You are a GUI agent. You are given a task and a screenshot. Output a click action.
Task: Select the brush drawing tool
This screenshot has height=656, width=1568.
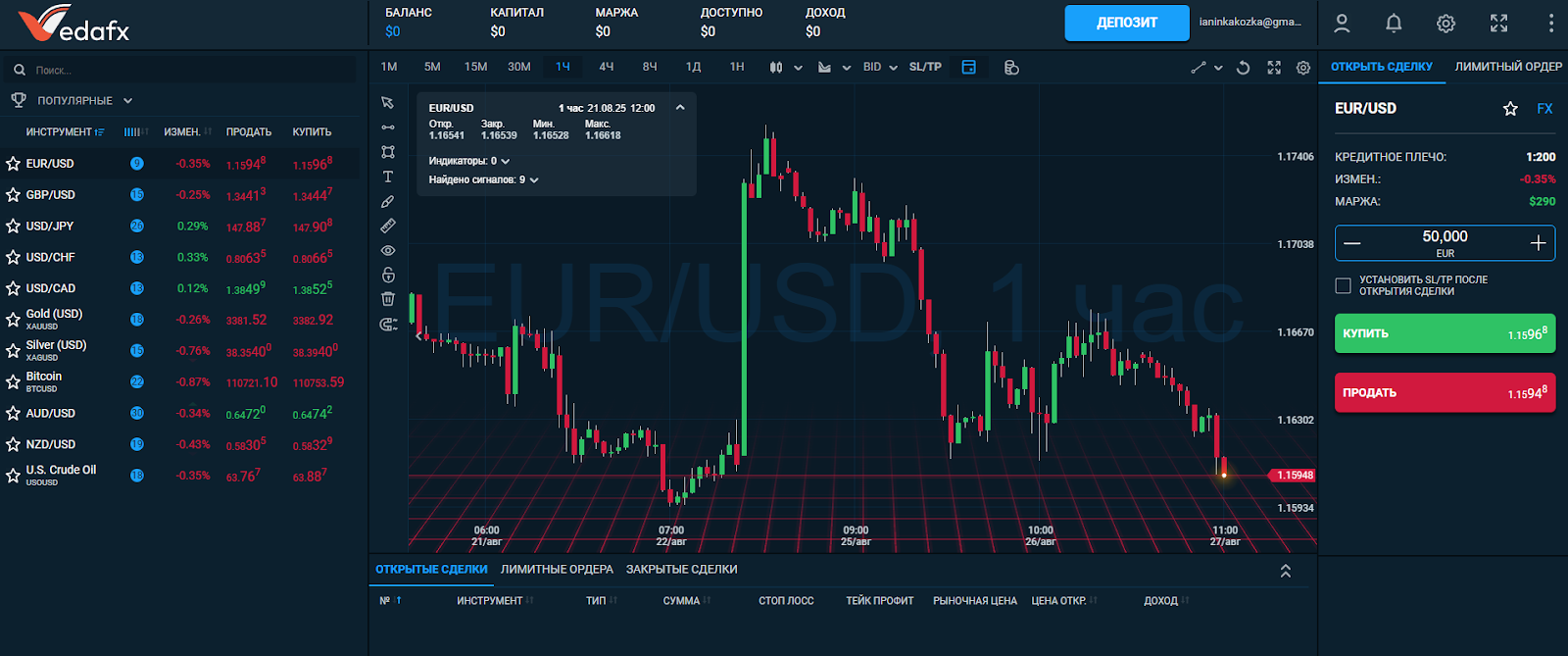coord(388,201)
